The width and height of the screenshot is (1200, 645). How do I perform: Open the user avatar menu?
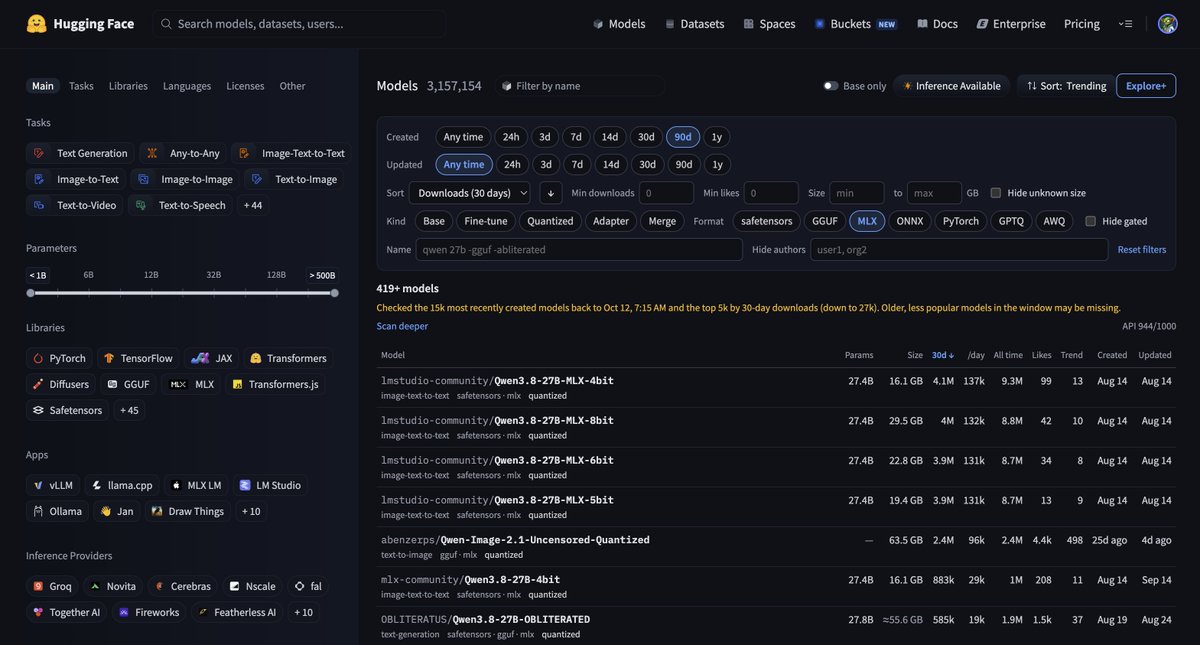pyautogui.click(x=1167, y=24)
